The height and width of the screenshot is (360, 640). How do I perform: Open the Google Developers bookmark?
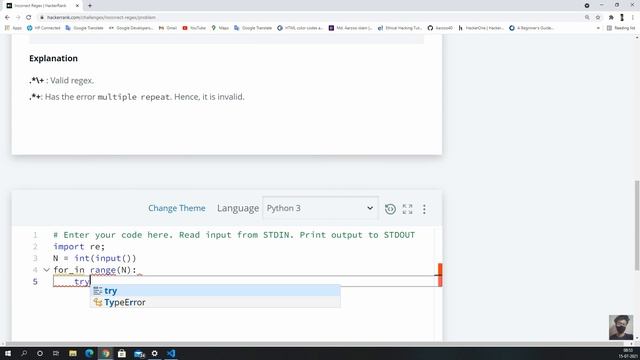click(x=131, y=28)
